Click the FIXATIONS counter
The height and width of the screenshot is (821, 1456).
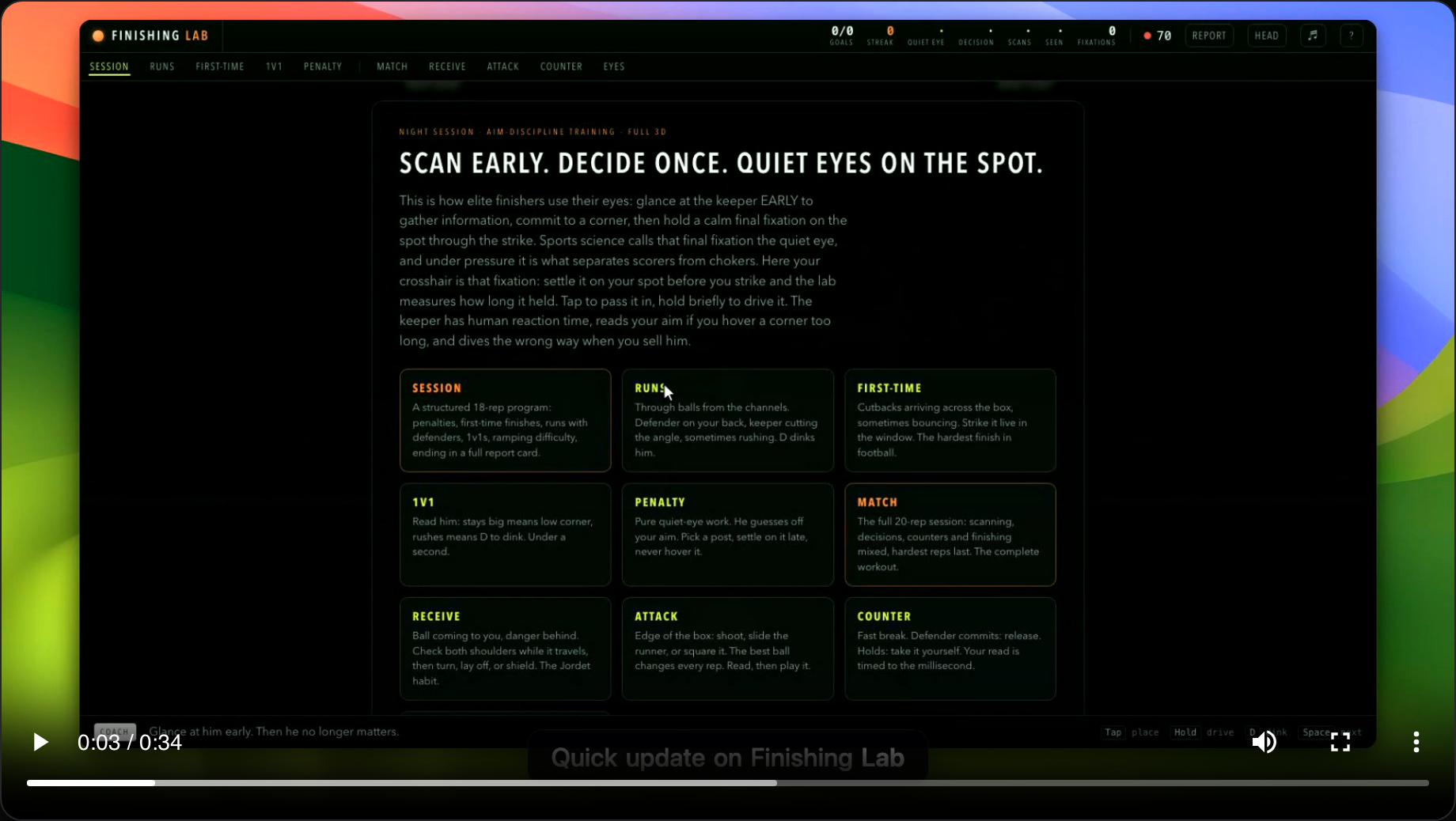tap(1096, 36)
